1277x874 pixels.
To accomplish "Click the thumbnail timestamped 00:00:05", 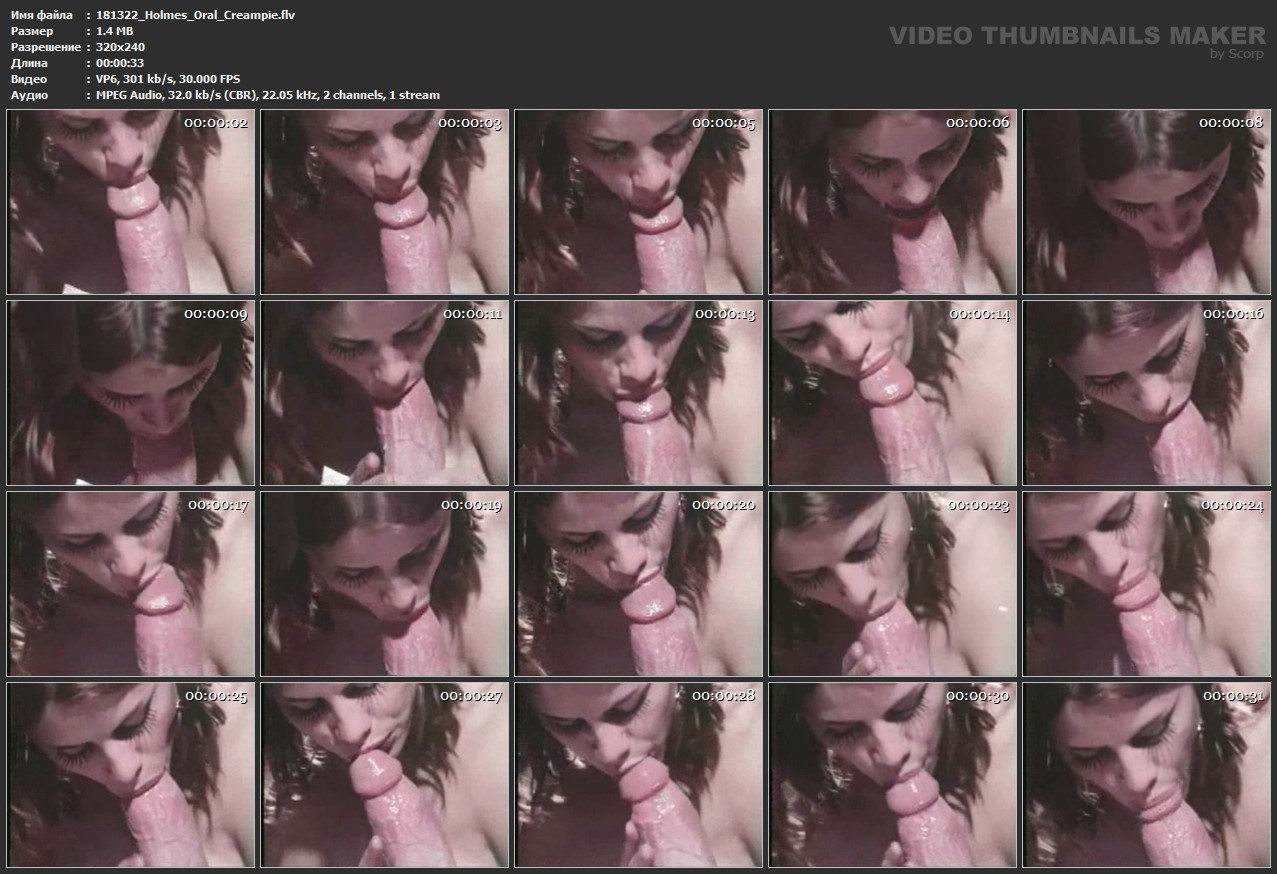I will point(638,201).
